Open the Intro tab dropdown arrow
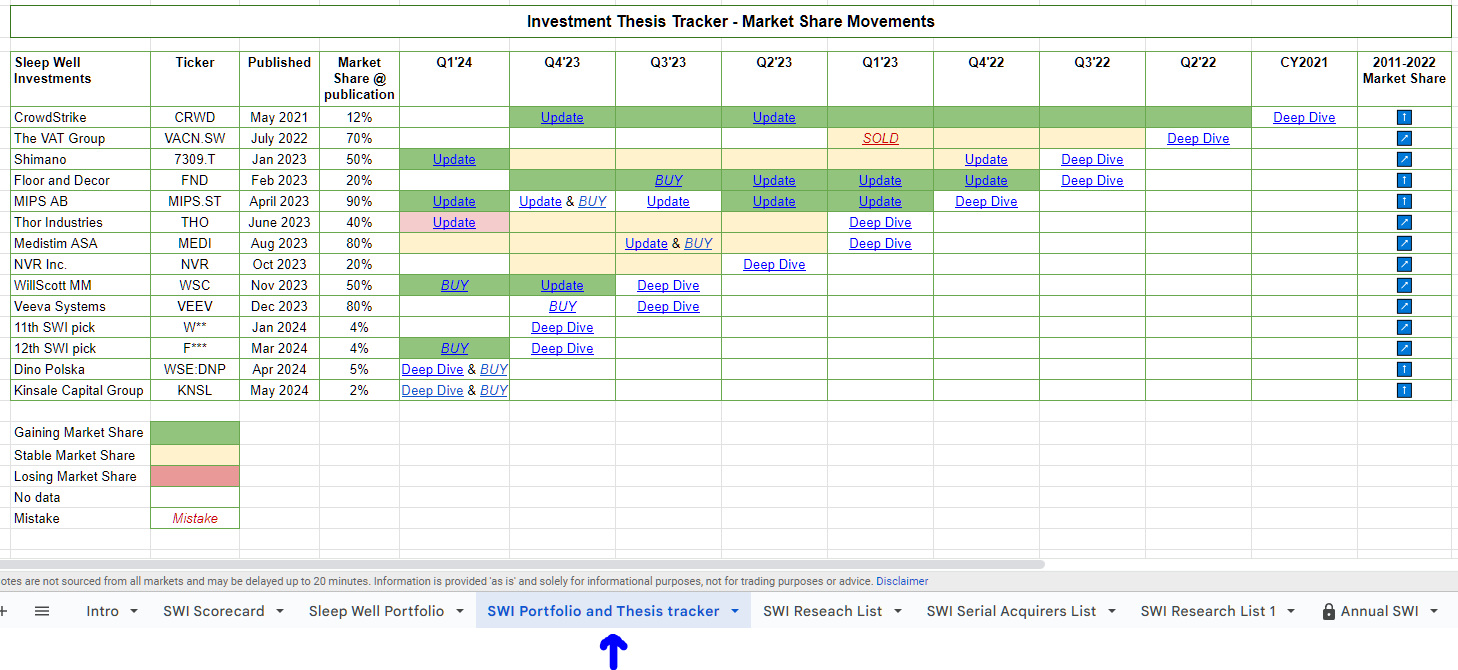Viewport: 1458px width, 670px height. click(134, 611)
